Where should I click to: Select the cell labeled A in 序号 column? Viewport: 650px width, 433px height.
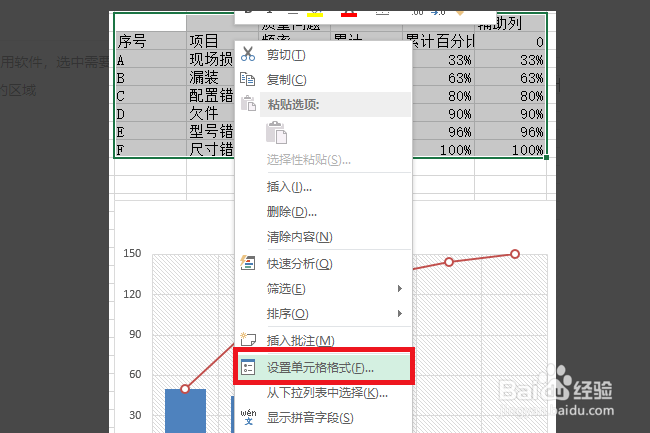pos(150,59)
